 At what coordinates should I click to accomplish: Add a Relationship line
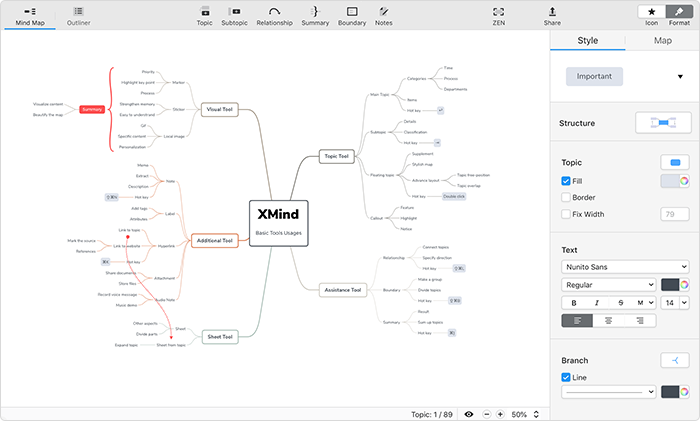(274, 16)
